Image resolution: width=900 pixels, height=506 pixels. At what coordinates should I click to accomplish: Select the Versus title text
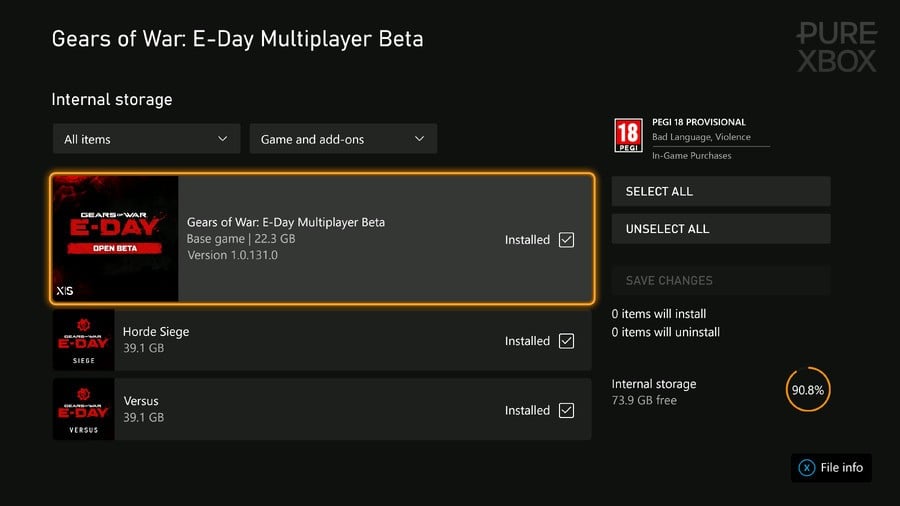click(141, 401)
